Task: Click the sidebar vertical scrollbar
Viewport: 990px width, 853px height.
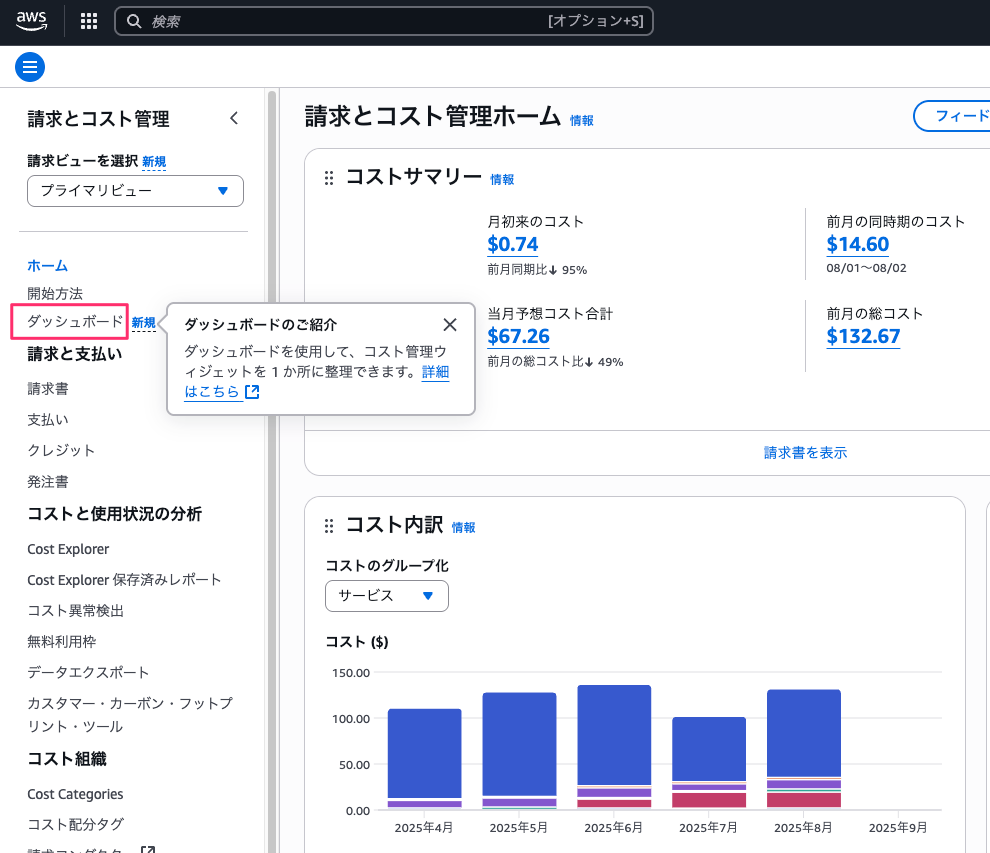Action: pyautogui.click(x=272, y=471)
